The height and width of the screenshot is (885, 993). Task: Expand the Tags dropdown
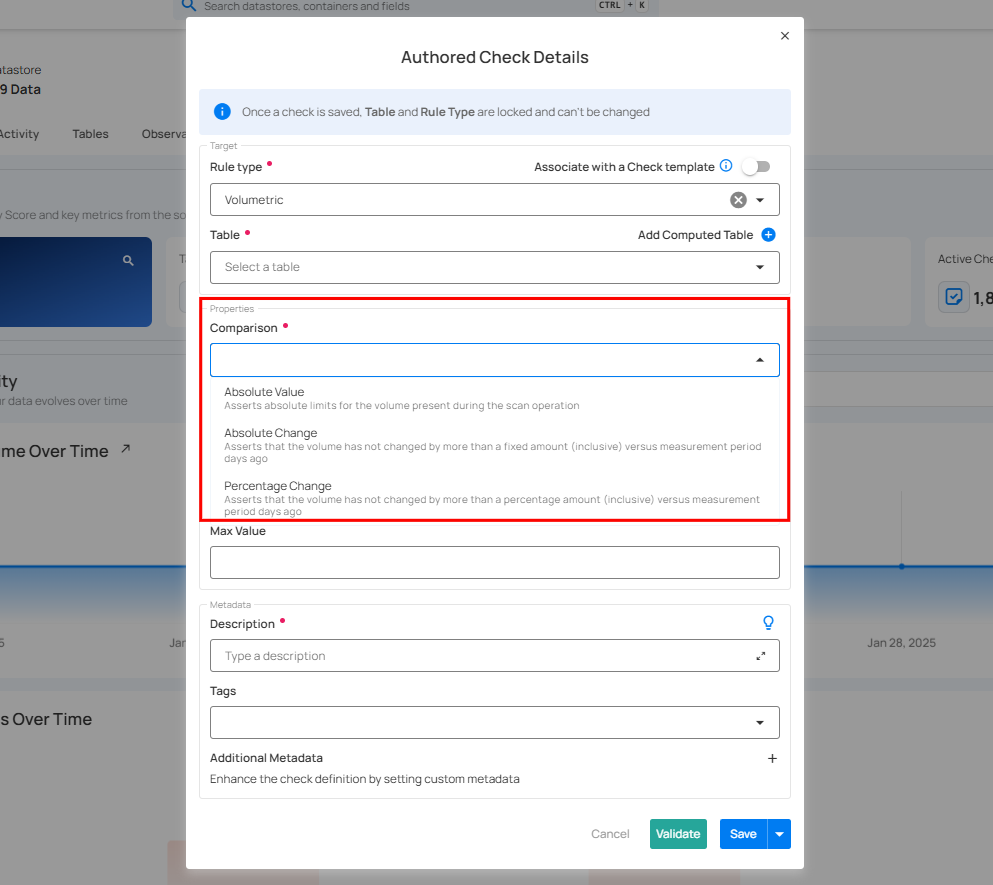760,723
